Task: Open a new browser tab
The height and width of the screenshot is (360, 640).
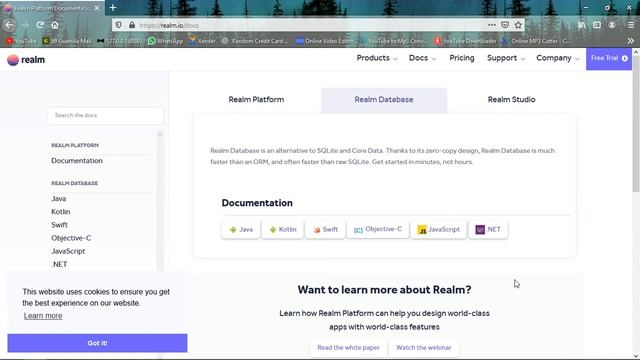Action: (x=113, y=8)
